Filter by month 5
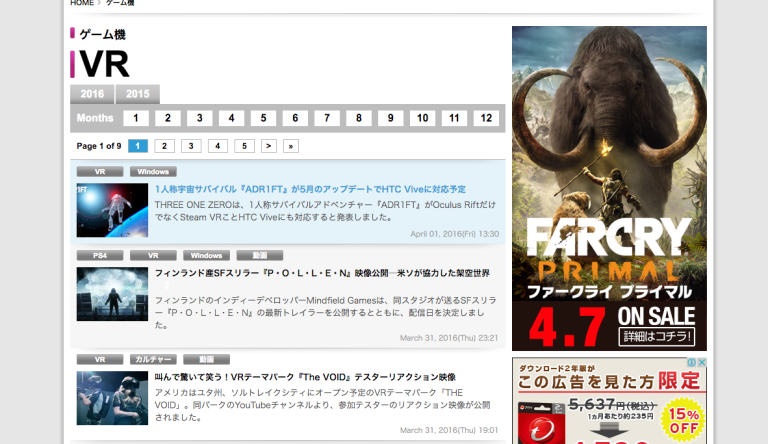Image resolution: width=768 pixels, height=444 pixels. [x=263, y=118]
